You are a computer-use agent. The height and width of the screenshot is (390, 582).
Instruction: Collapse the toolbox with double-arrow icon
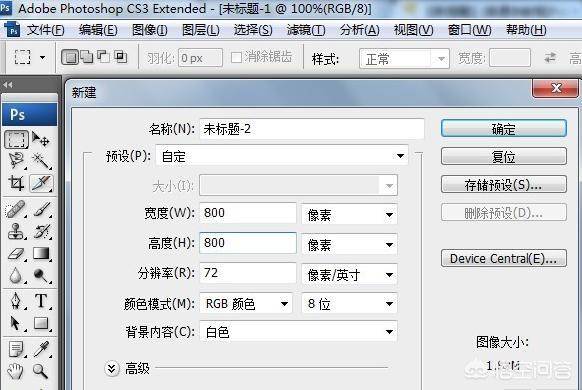point(7,85)
